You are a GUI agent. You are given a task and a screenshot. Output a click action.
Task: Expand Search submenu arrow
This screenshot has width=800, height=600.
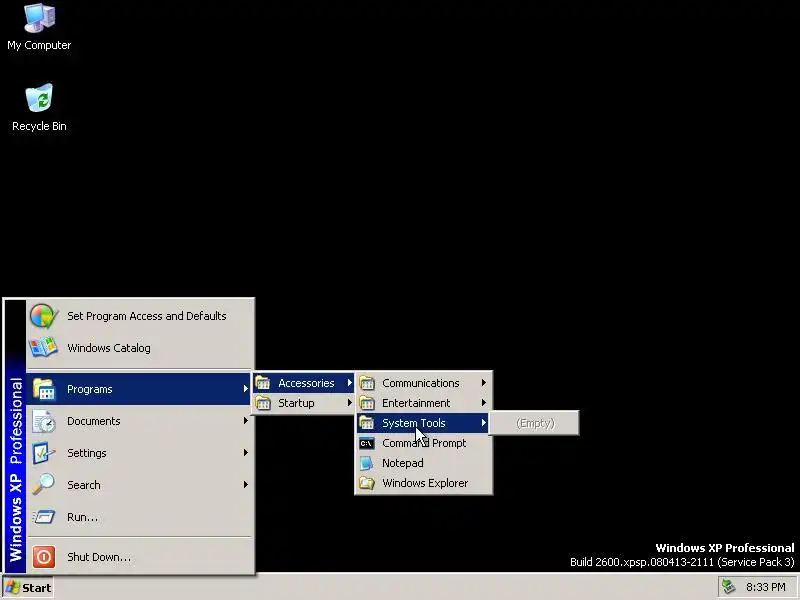(x=246, y=485)
